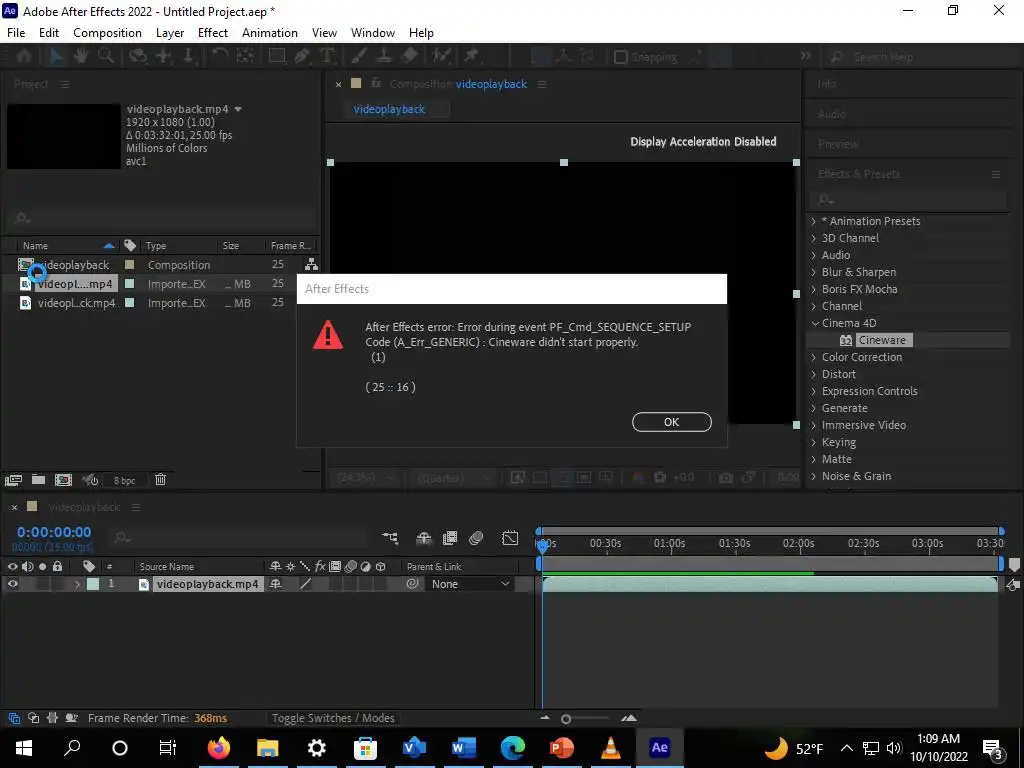Select the videoplayback composition in Project list
1024x768 pixels.
pos(74,264)
